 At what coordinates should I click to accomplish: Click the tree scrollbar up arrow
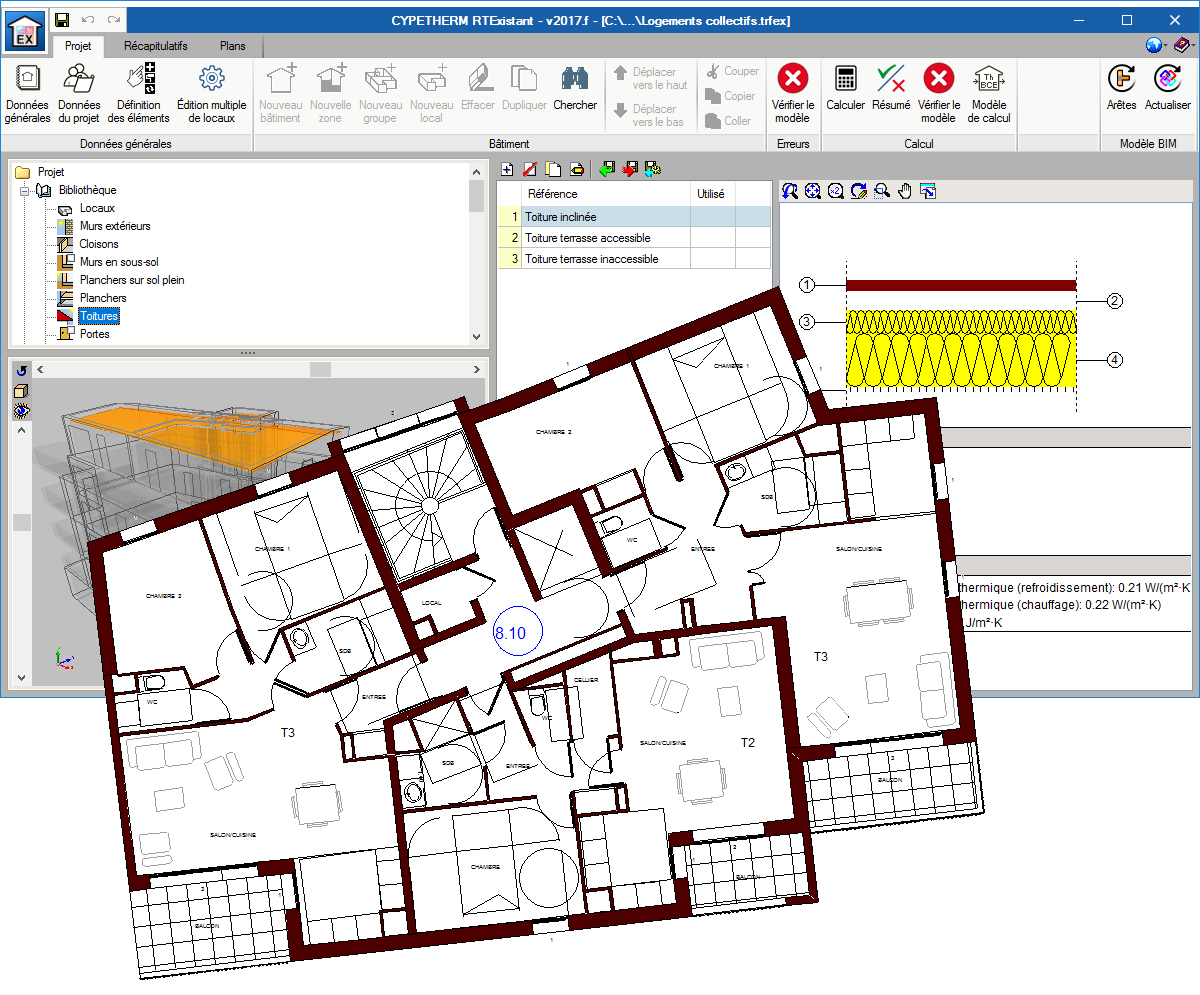(476, 170)
